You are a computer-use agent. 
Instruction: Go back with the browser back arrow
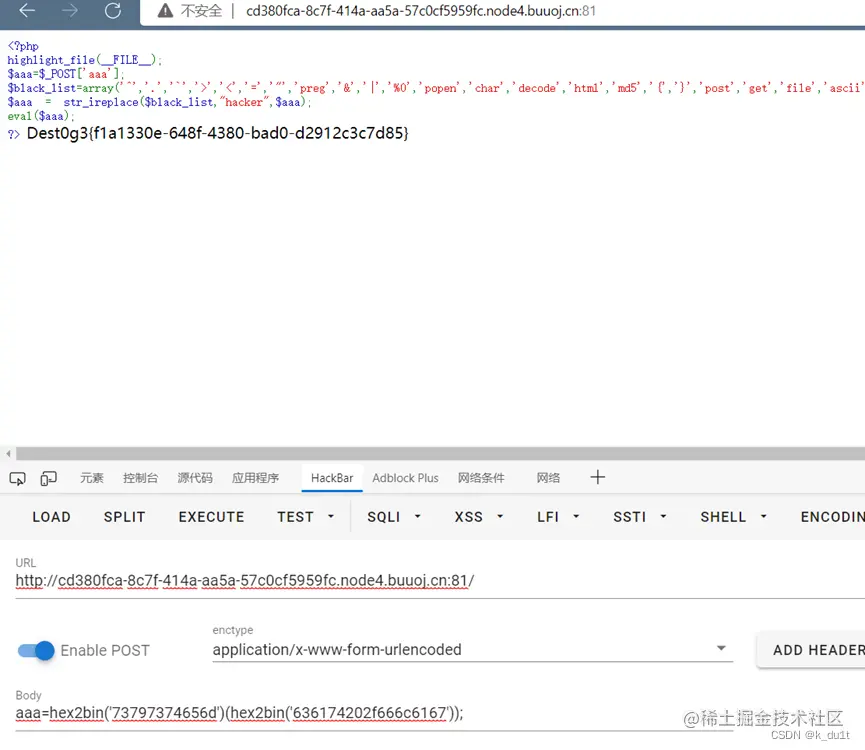tap(27, 10)
